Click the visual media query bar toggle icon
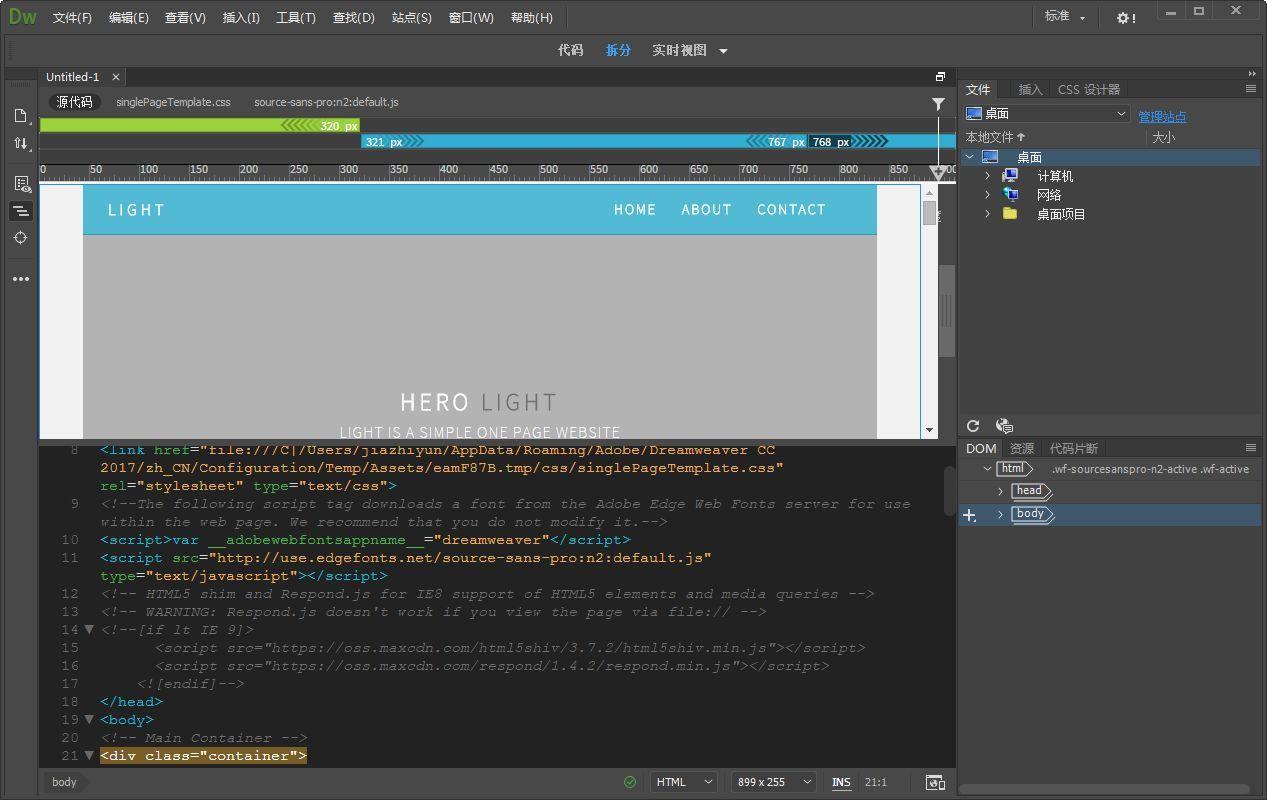 pyautogui.click(x=20, y=211)
